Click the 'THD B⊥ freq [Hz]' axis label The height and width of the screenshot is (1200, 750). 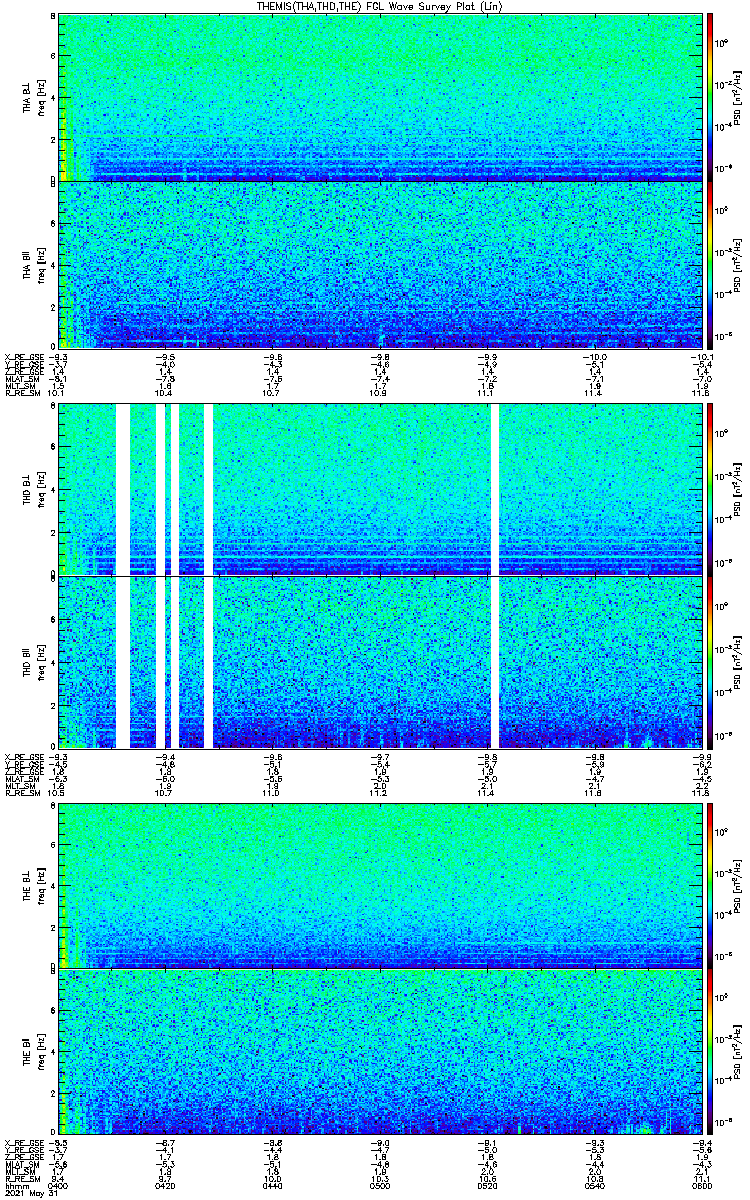[34, 489]
